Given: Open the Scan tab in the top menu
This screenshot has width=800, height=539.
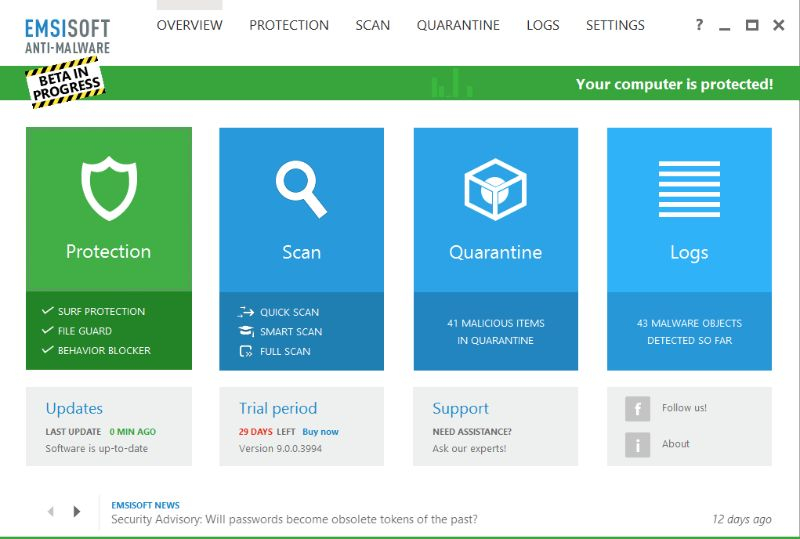Looking at the screenshot, I should tap(372, 25).
